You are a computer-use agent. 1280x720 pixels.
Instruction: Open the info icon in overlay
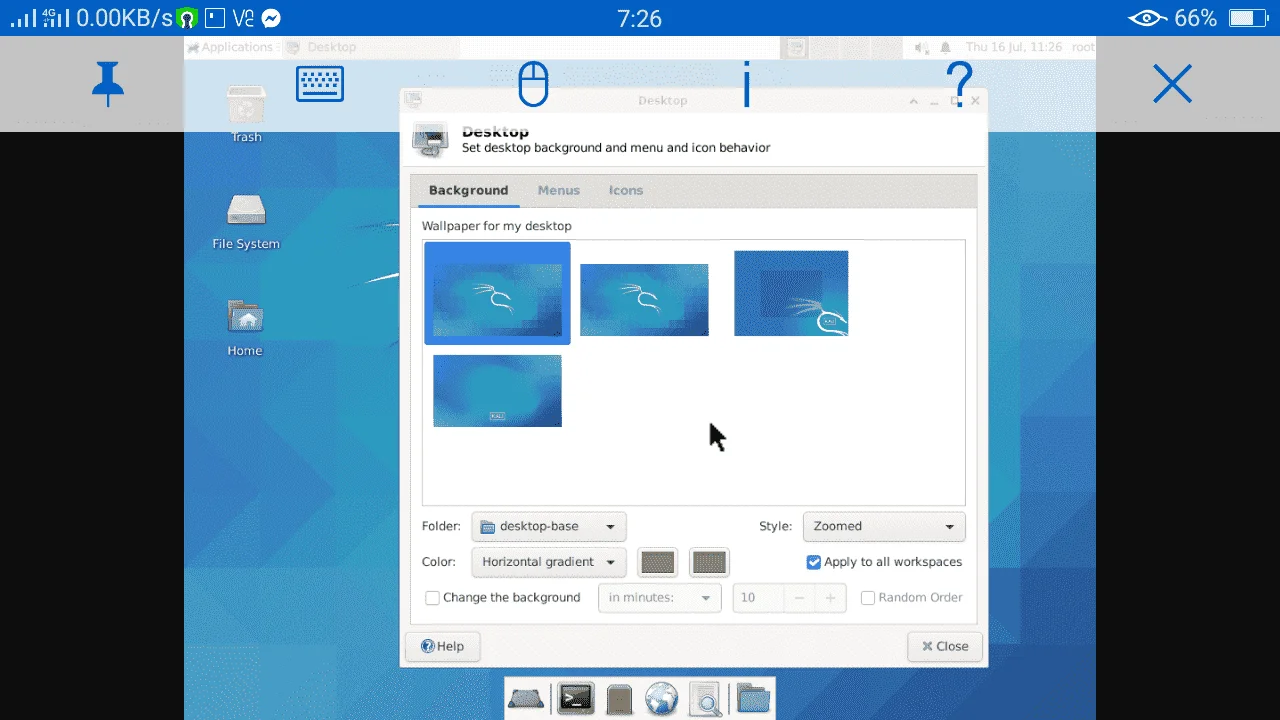pyautogui.click(x=746, y=84)
